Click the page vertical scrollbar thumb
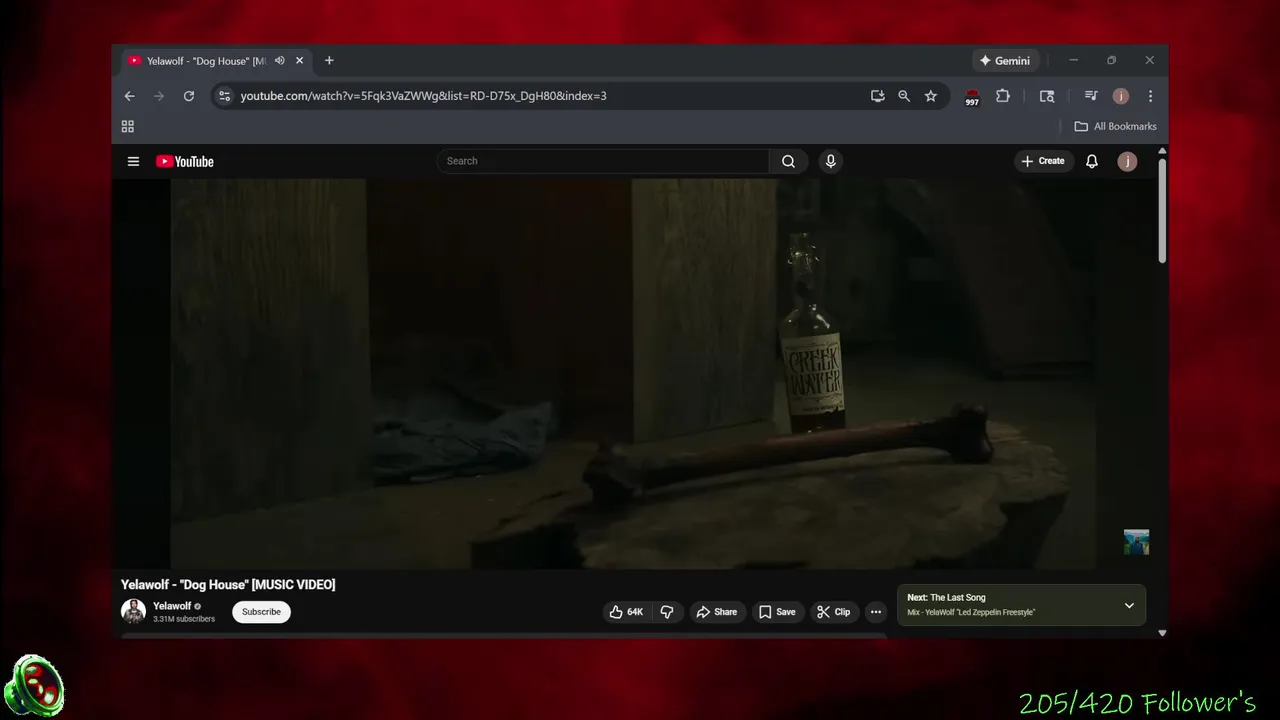This screenshot has width=1280, height=720. tap(1162, 210)
